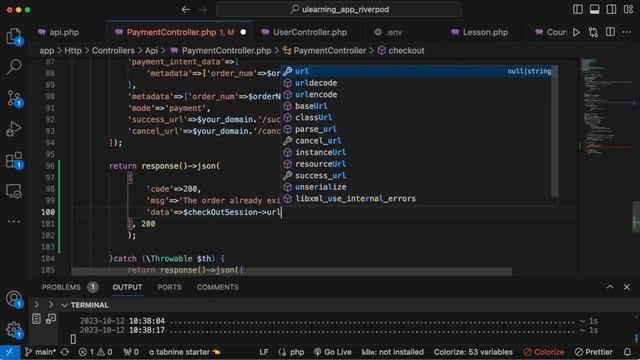The width and height of the screenshot is (640, 360).
Task: Click the editor minimap
Action: [607, 166]
